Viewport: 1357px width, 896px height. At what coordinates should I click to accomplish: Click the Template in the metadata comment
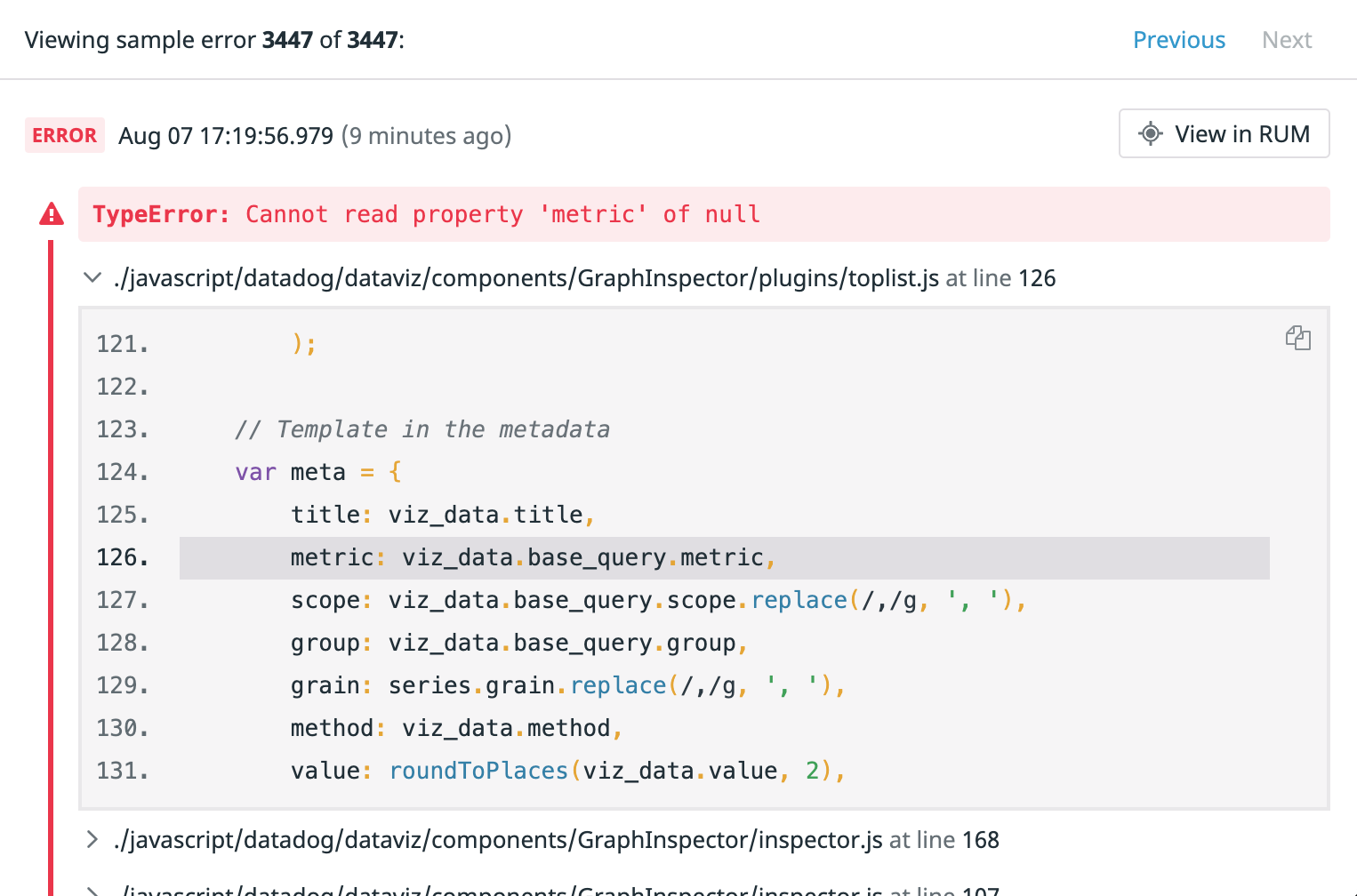422,429
